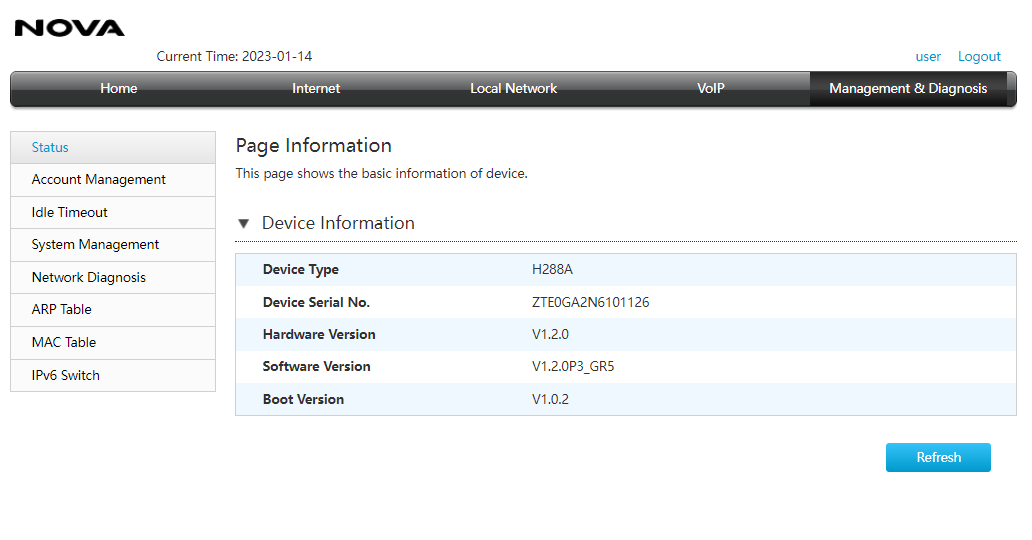Open the Home tab
Viewport: 1032px width, 540px height.
click(x=118, y=88)
